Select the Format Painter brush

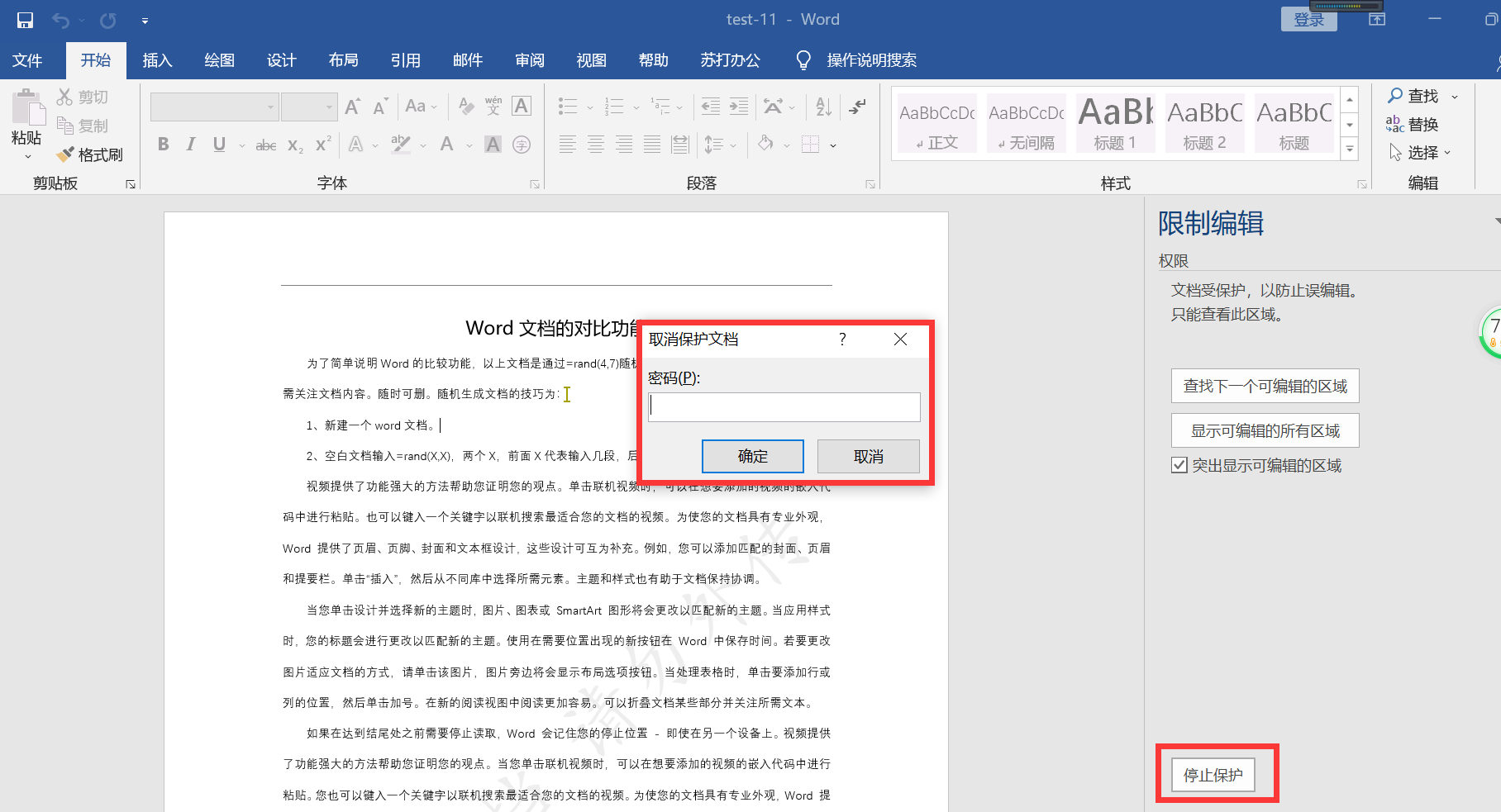(64, 154)
